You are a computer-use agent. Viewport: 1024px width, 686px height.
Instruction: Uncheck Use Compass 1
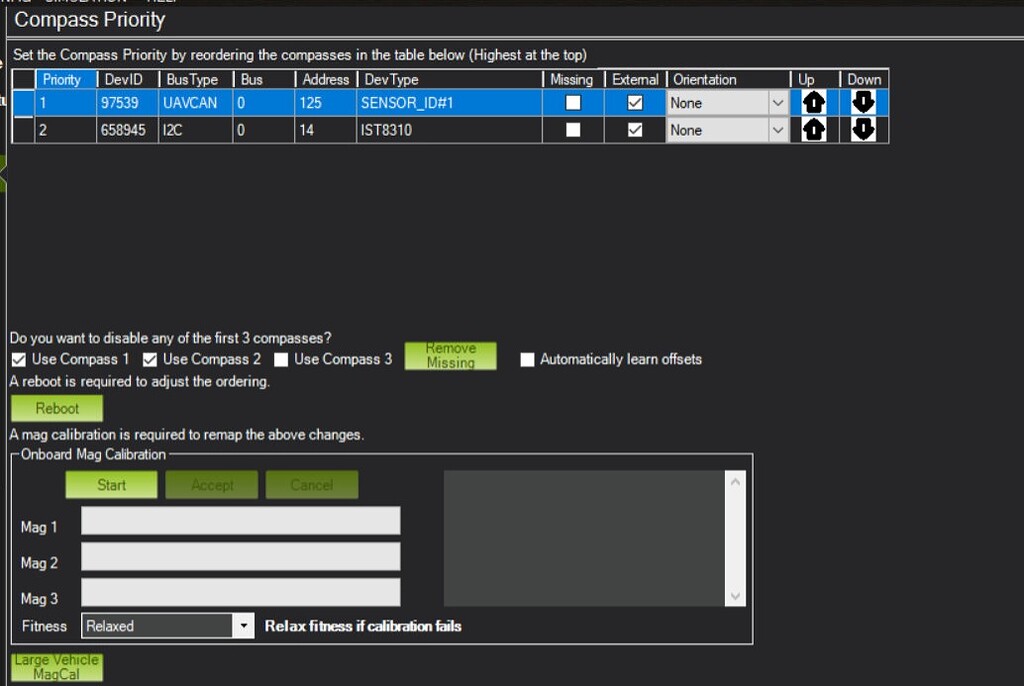tap(19, 360)
